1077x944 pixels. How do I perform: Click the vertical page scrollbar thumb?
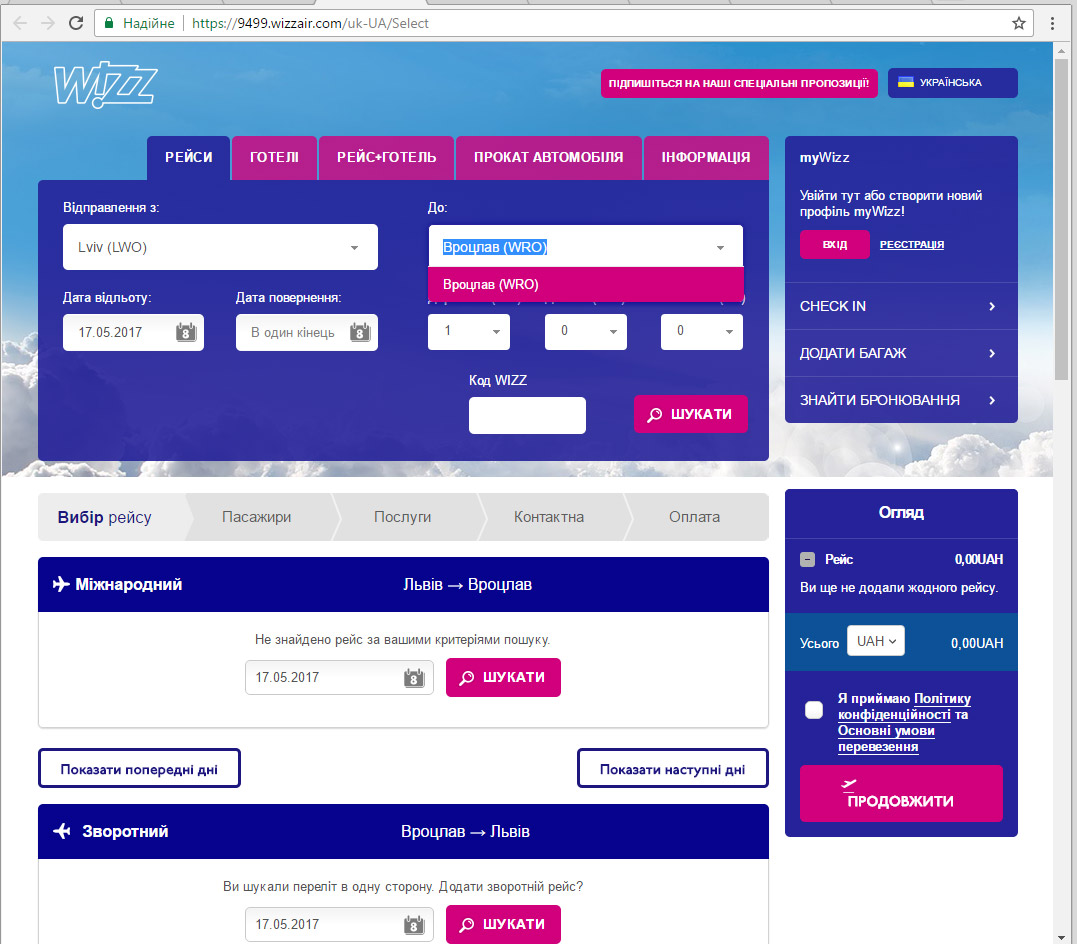click(1061, 218)
